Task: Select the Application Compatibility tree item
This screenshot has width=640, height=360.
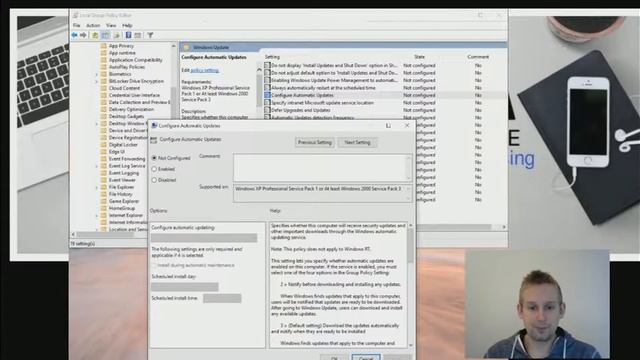Action: click(136, 60)
